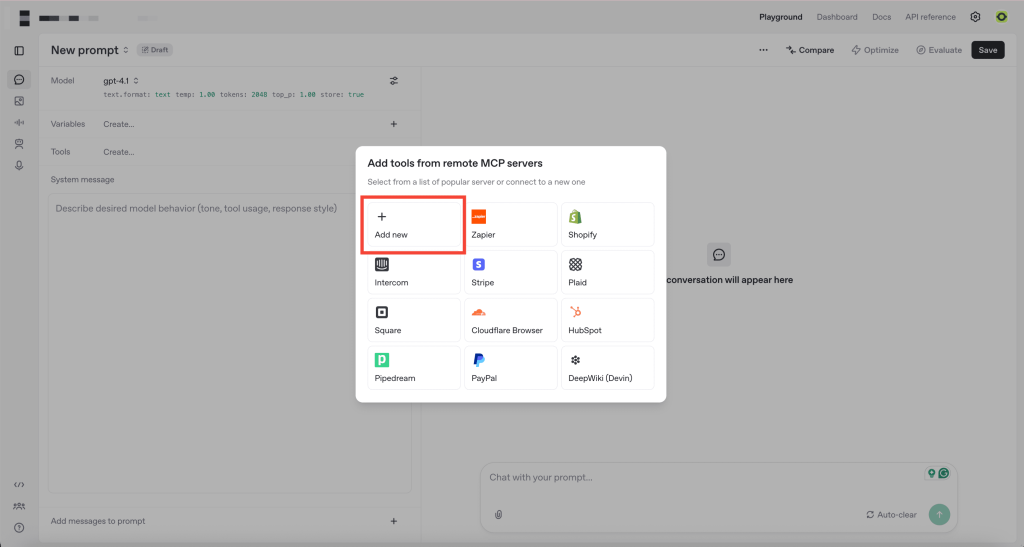Select the Pipedream server tile
This screenshot has width=1024, height=547.
[413, 368]
